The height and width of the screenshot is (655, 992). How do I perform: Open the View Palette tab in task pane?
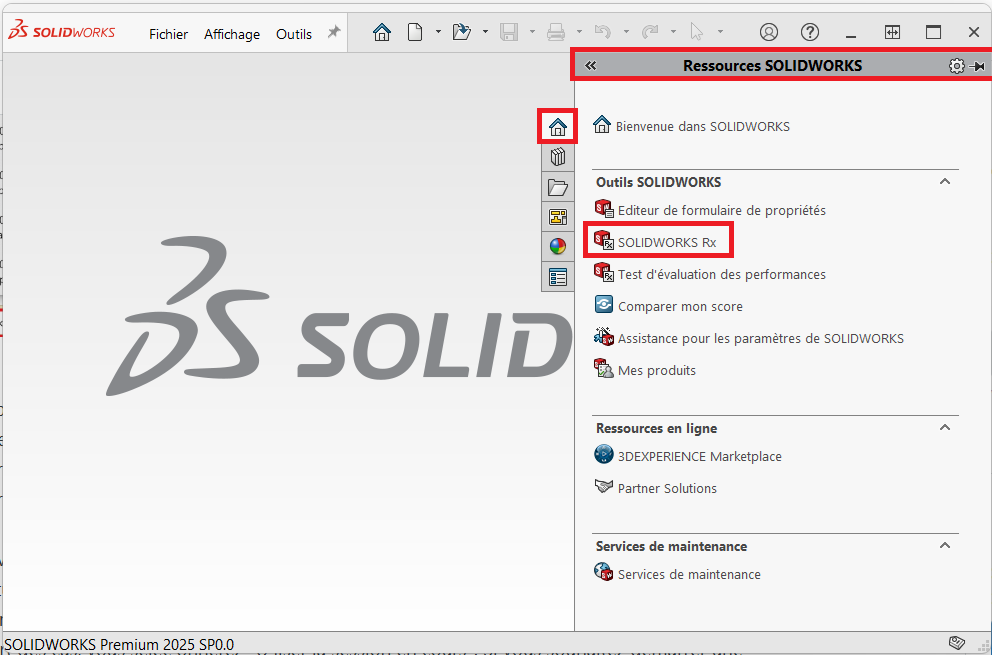pos(557,217)
